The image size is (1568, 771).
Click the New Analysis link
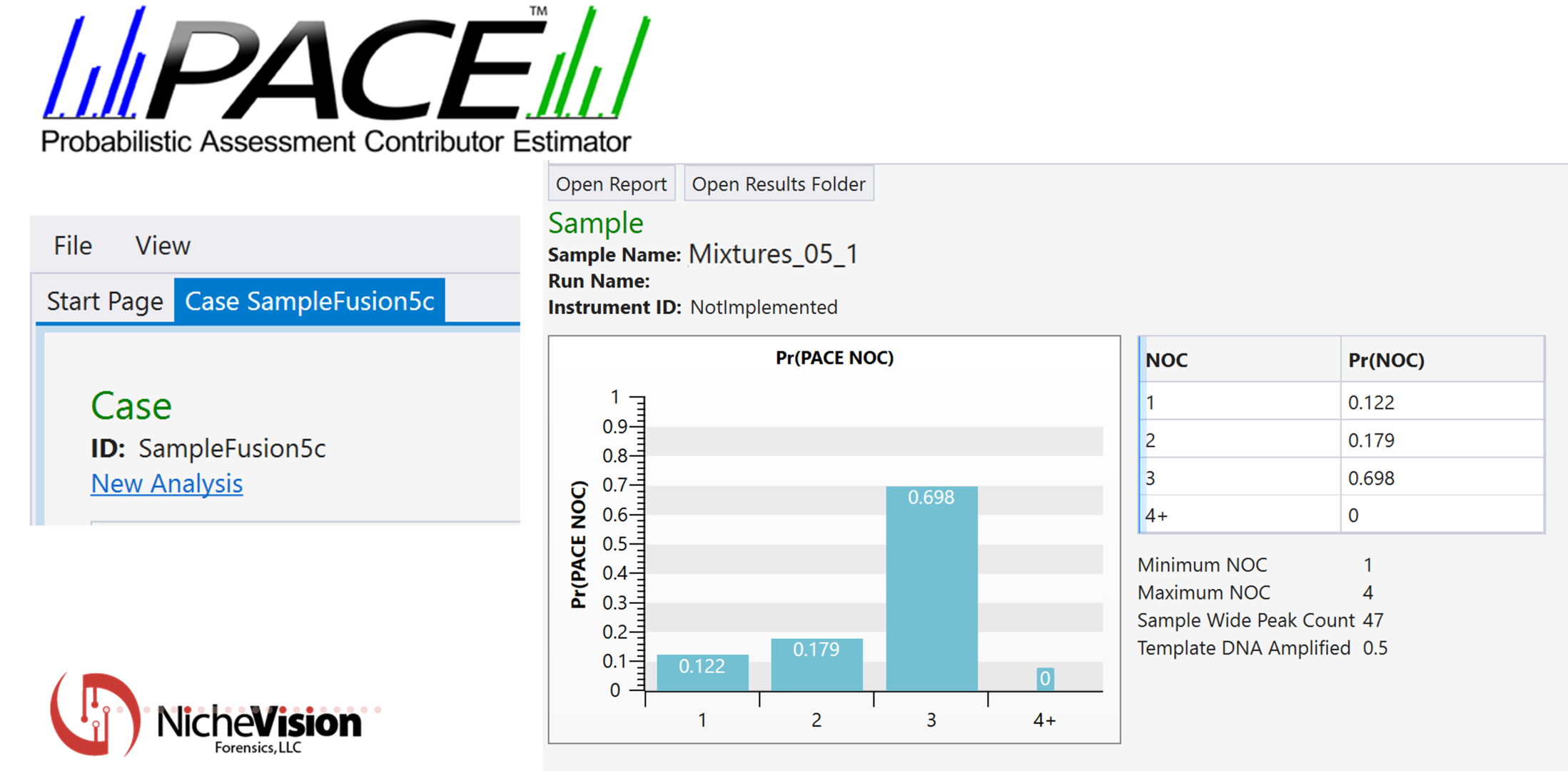pyautogui.click(x=166, y=484)
